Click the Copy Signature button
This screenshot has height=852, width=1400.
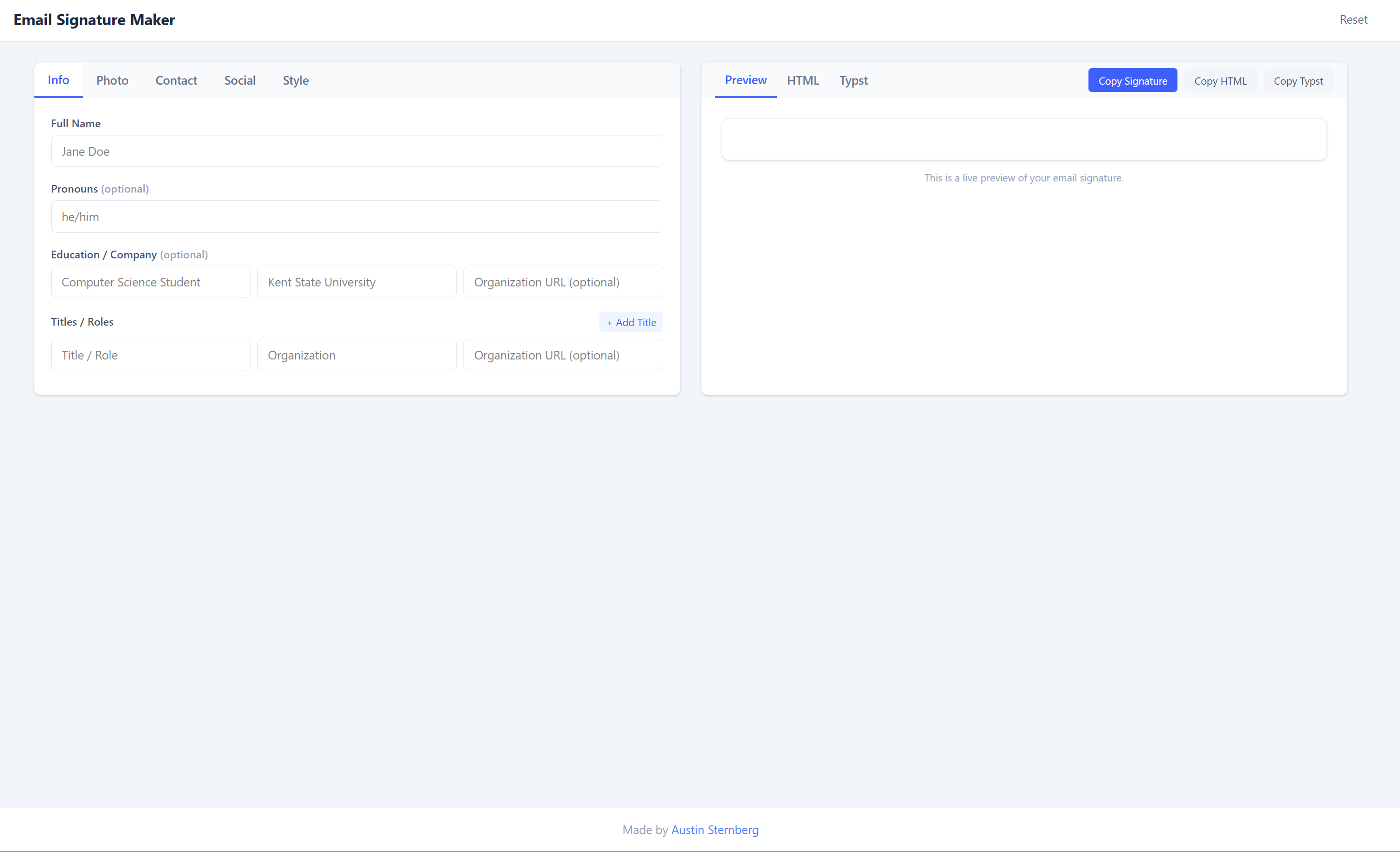[1132, 80]
